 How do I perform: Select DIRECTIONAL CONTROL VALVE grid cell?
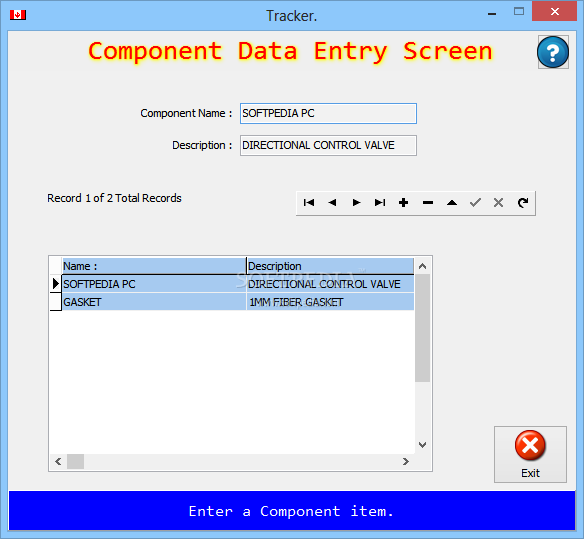330,284
